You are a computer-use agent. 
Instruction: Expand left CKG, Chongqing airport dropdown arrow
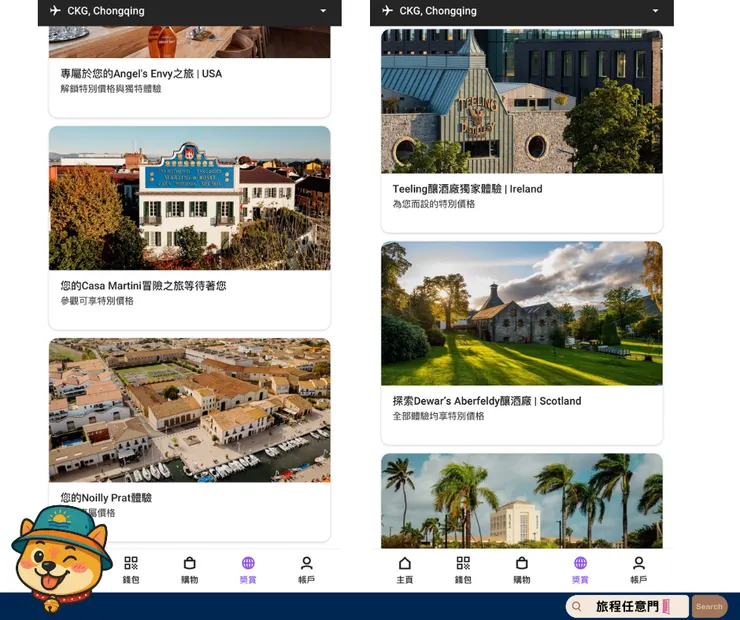point(323,11)
